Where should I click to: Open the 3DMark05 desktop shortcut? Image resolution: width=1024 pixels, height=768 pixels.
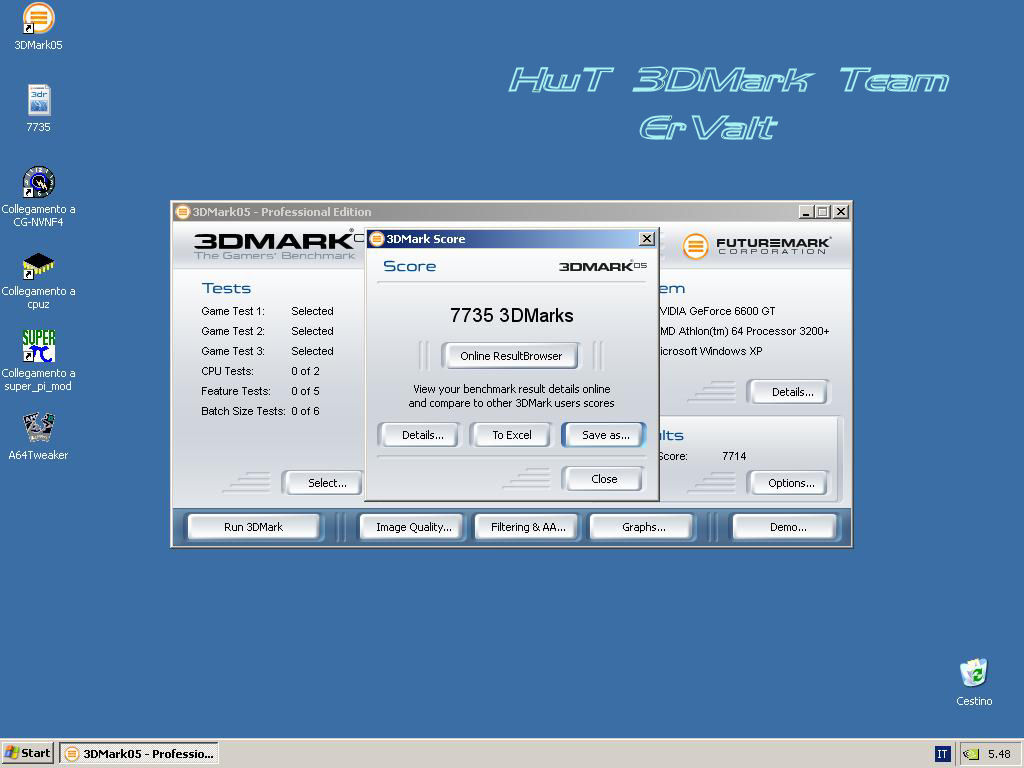[x=39, y=18]
